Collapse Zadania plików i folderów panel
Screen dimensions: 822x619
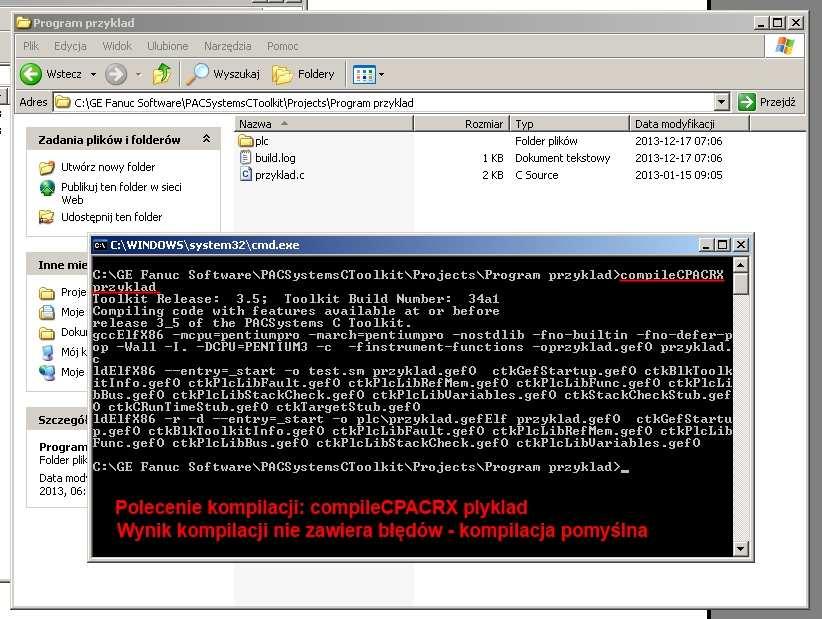(x=207, y=139)
